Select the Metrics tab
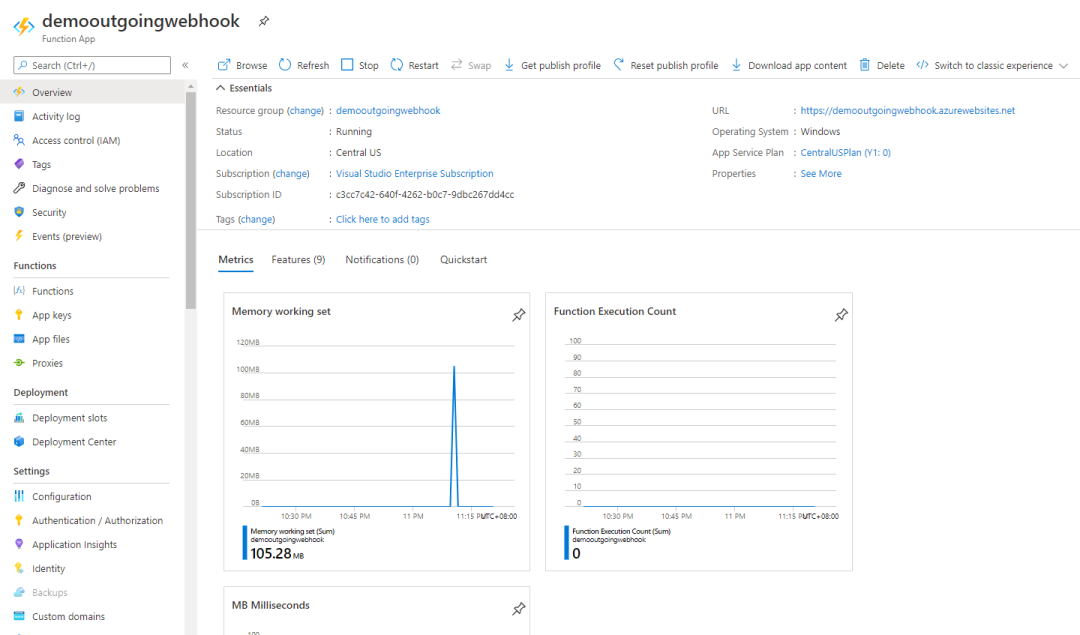This screenshot has height=635, width=1080. tap(236, 260)
